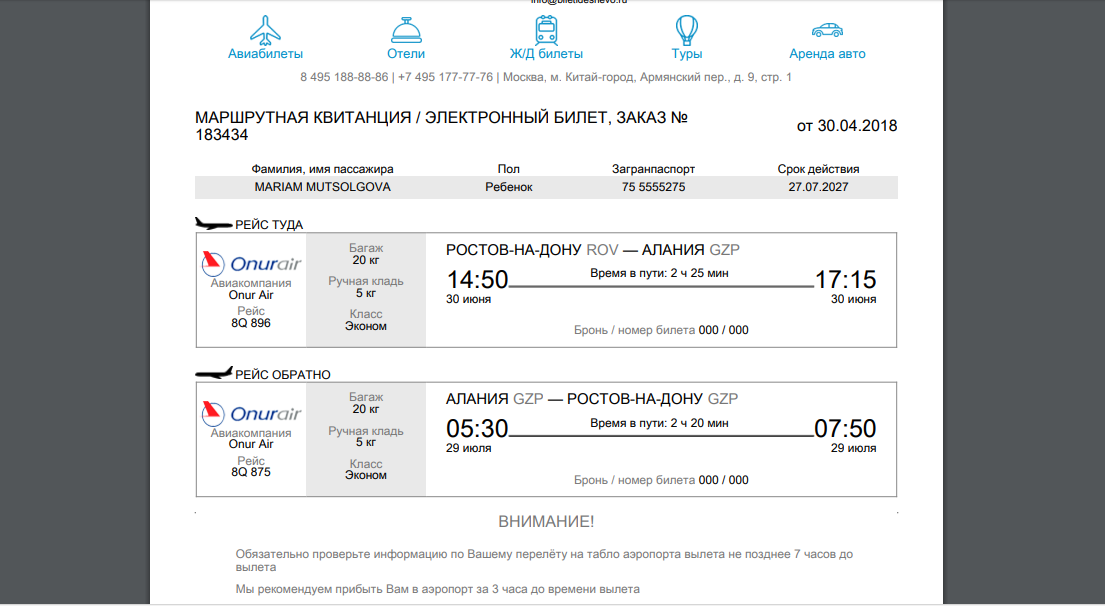Click the heading МАРШРУТНАЯ КВИТАНЦИЯ / ЭЛЕКТРОННЫЙ БИЛЕТ
Image resolution: width=1105 pixels, height=606 pixels.
pos(440,126)
